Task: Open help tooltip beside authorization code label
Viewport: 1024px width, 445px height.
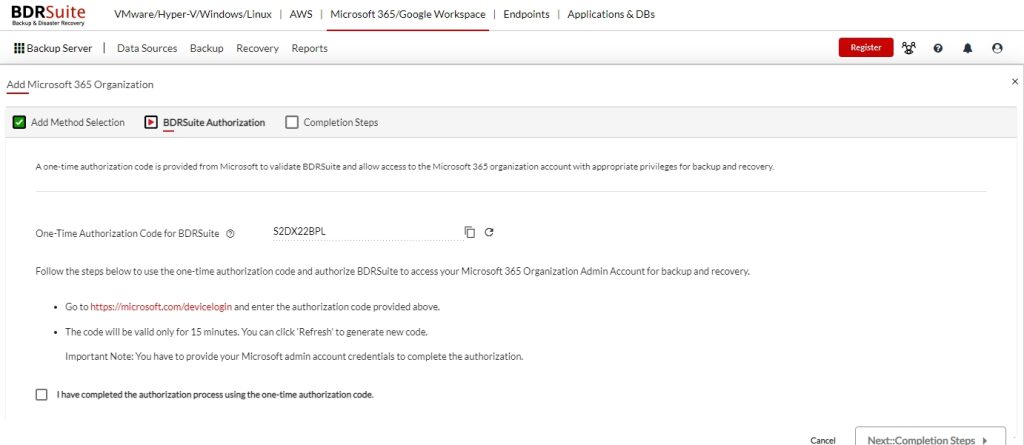Action: click(230, 233)
